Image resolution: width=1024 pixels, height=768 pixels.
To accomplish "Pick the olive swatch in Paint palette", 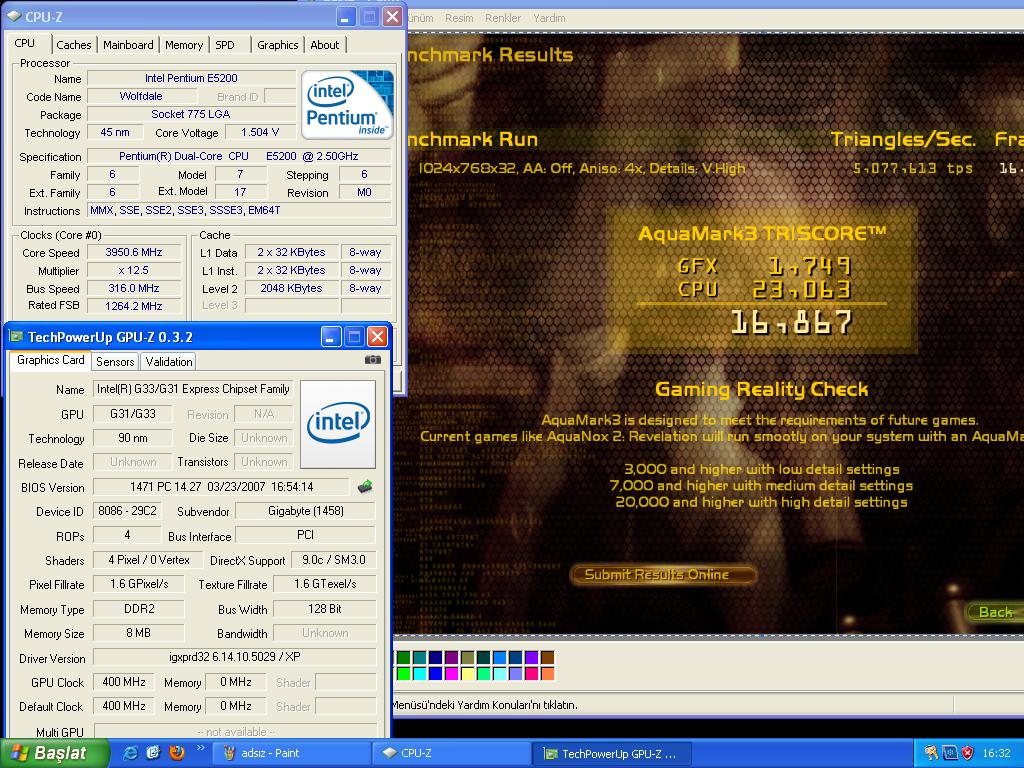I will point(468,658).
